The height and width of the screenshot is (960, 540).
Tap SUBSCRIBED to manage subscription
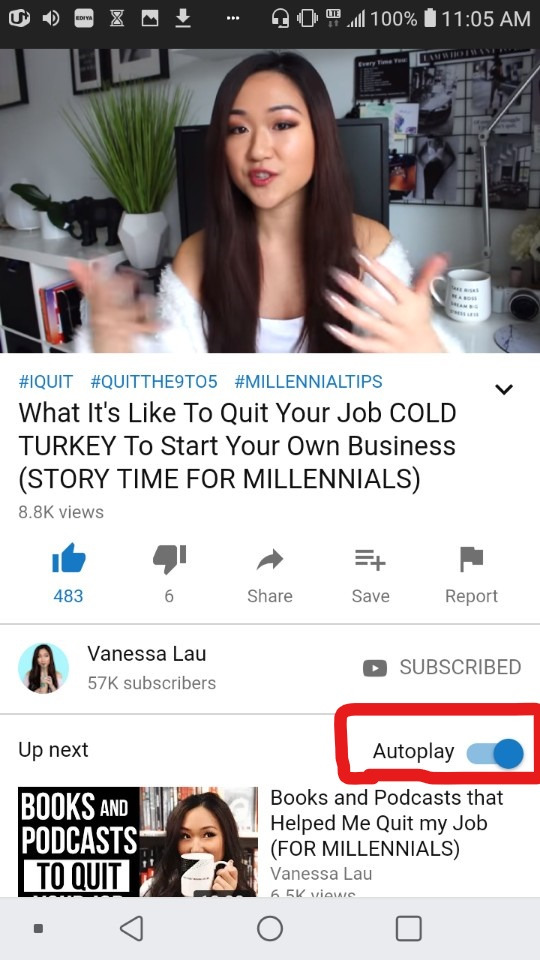pos(442,667)
